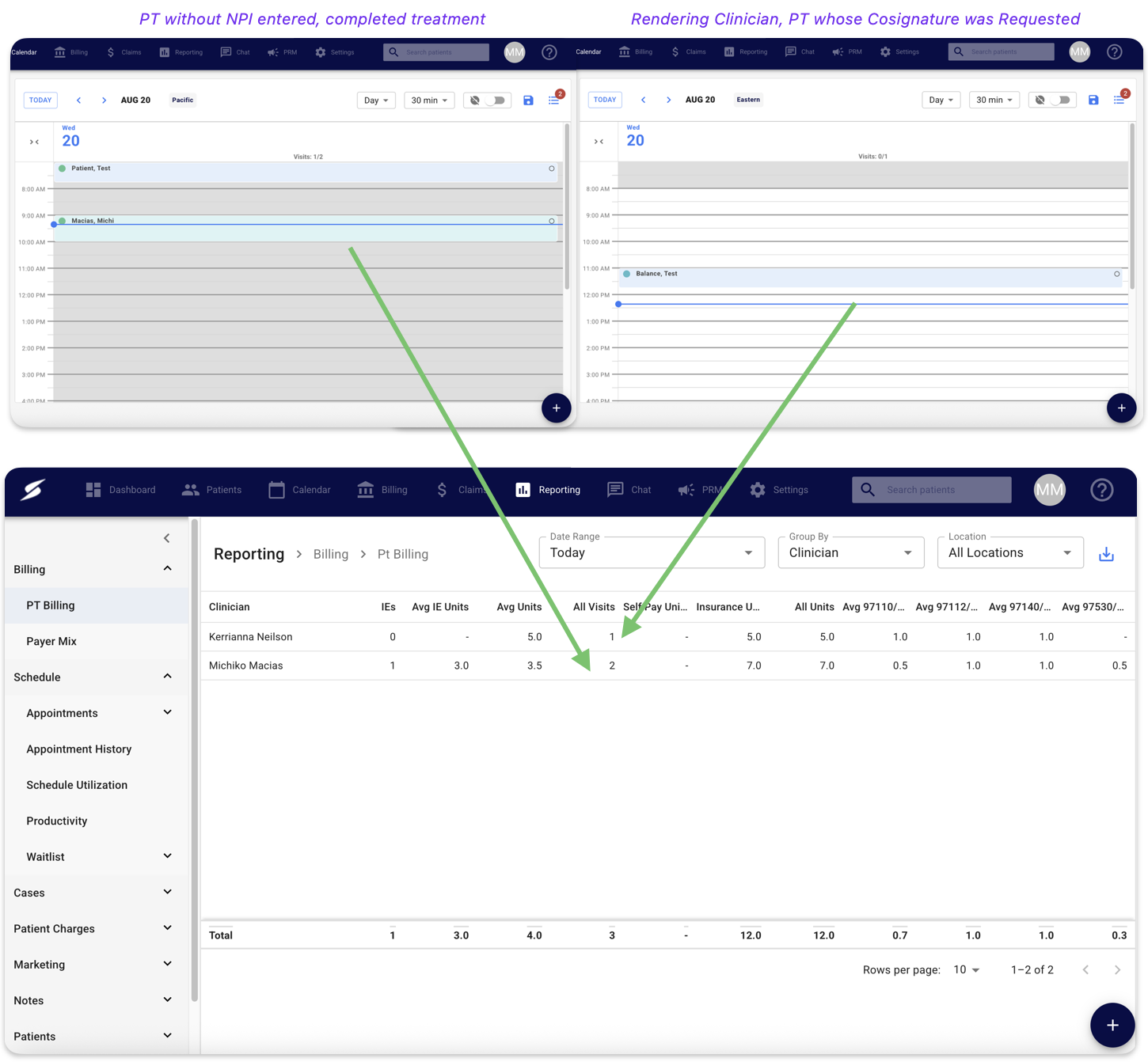Open the Group By Clinician dropdown
The width and height of the screenshot is (1148, 1062).
(x=850, y=552)
